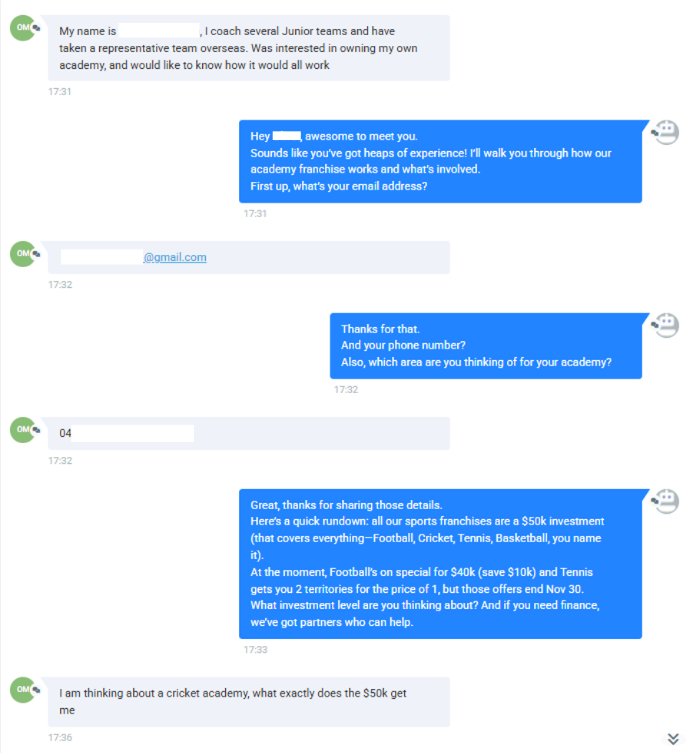
Task: Click the 17:33 timestamp below the franchise rundown
Action: point(255,650)
